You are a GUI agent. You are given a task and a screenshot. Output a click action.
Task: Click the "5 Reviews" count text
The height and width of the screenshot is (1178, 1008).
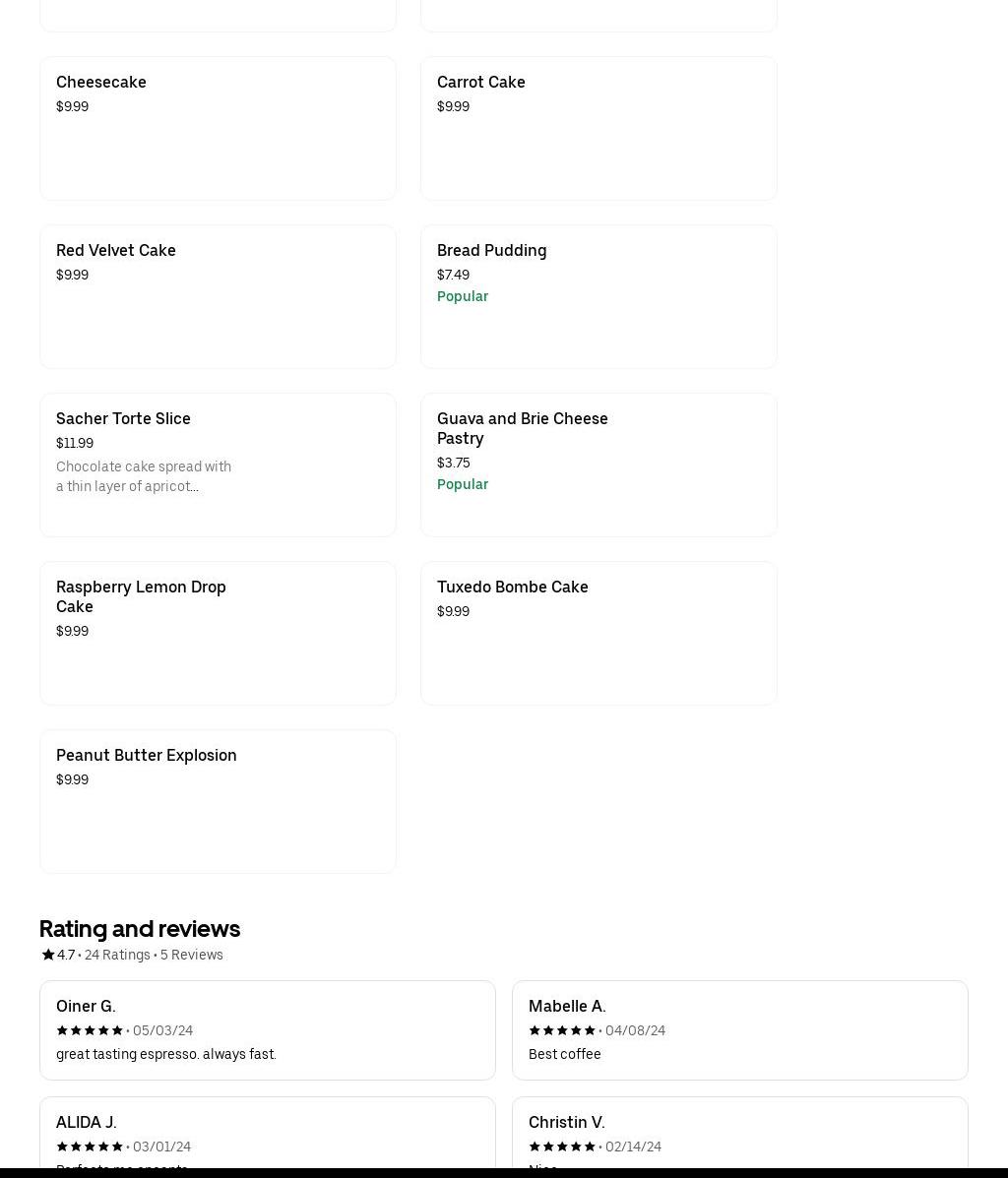[x=192, y=955]
